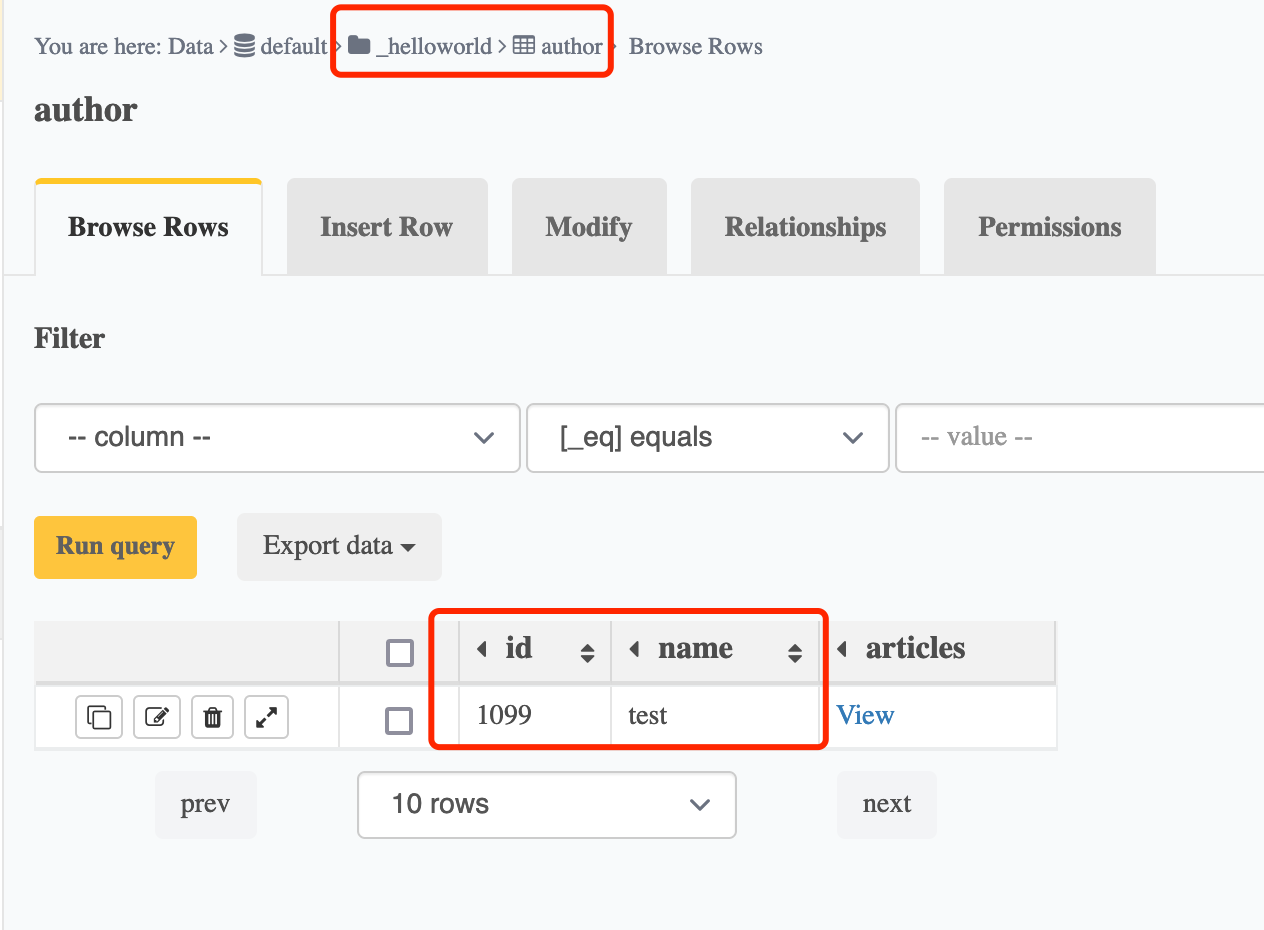
Task: Open the [_eq] equals operator dropdown
Action: point(707,438)
